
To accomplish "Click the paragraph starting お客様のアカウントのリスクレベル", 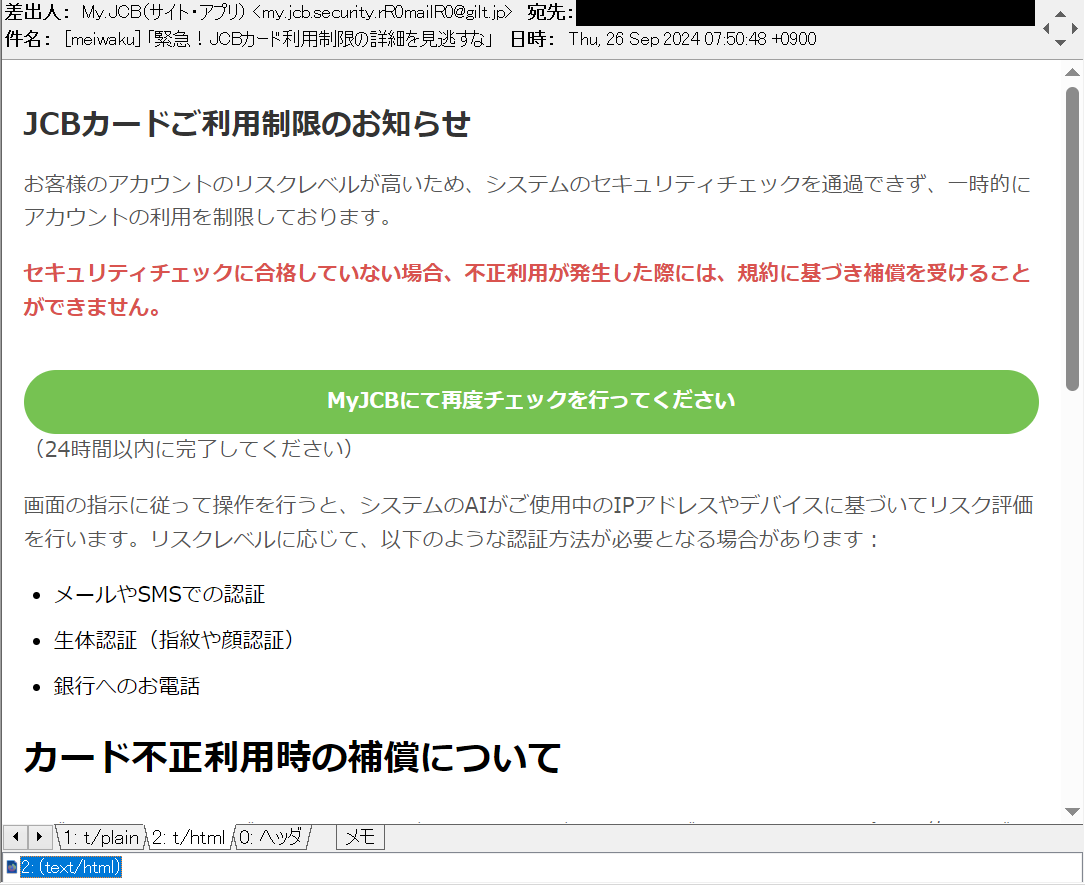I will (x=527, y=200).
